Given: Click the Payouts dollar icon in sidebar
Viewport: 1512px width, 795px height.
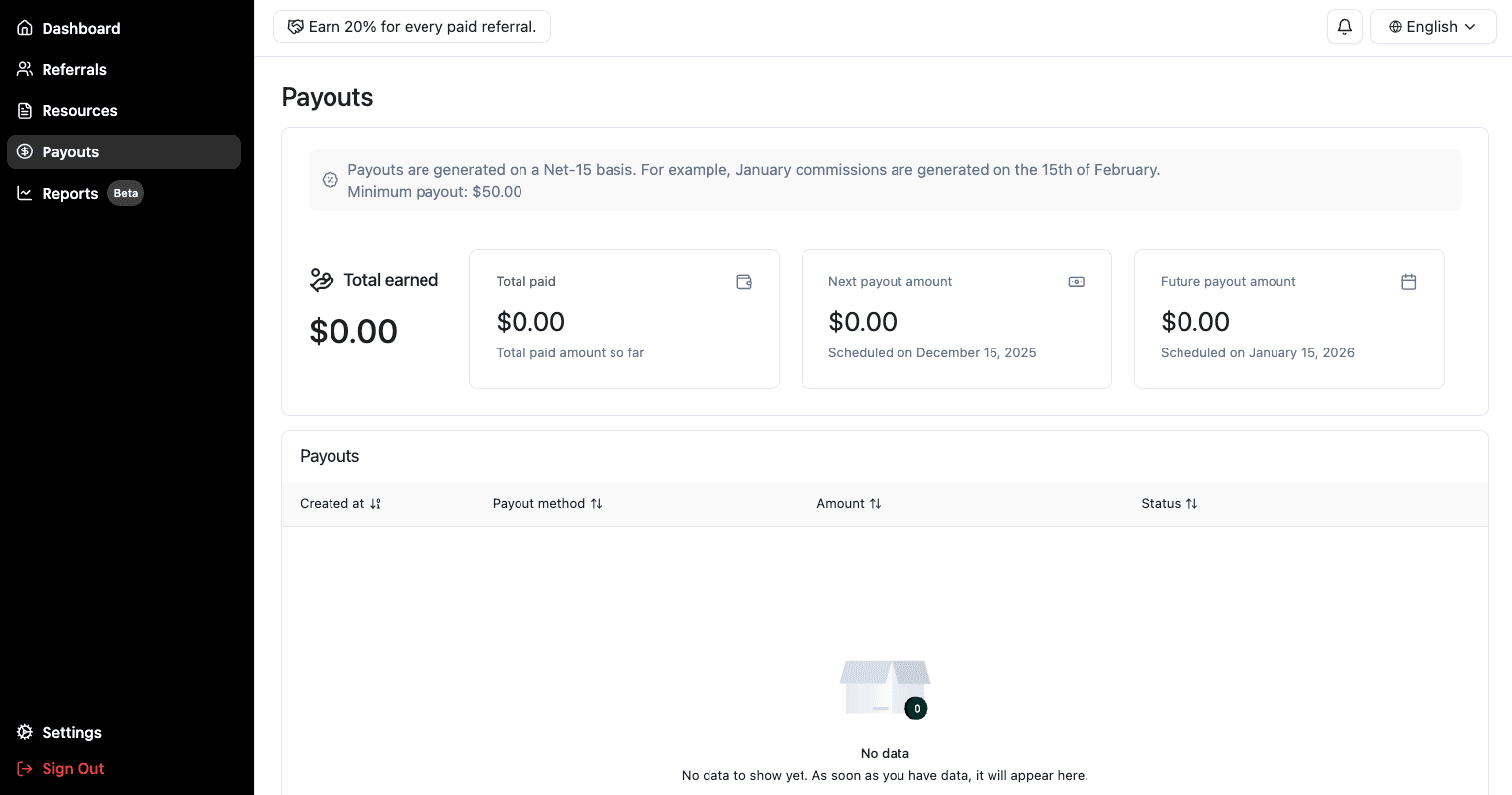Looking at the screenshot, I should point(24,151).
